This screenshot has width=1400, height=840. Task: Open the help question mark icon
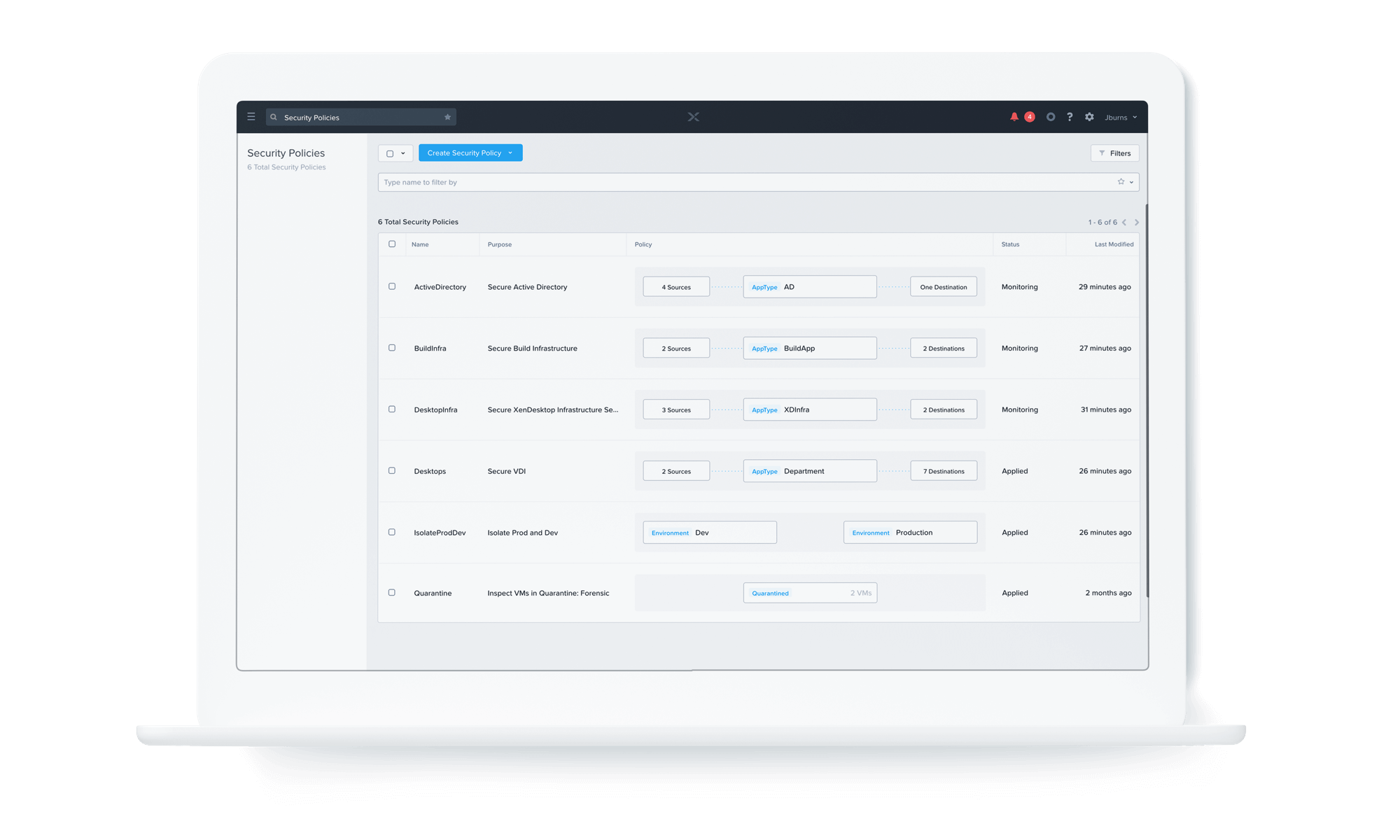click(1070, 117)
